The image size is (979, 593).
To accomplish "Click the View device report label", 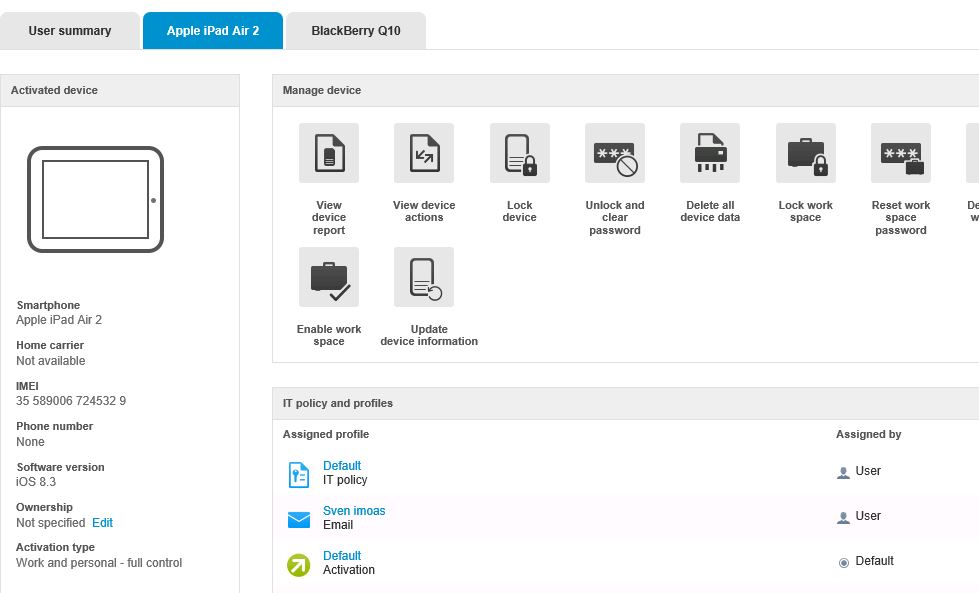I will tap(329, 217).
